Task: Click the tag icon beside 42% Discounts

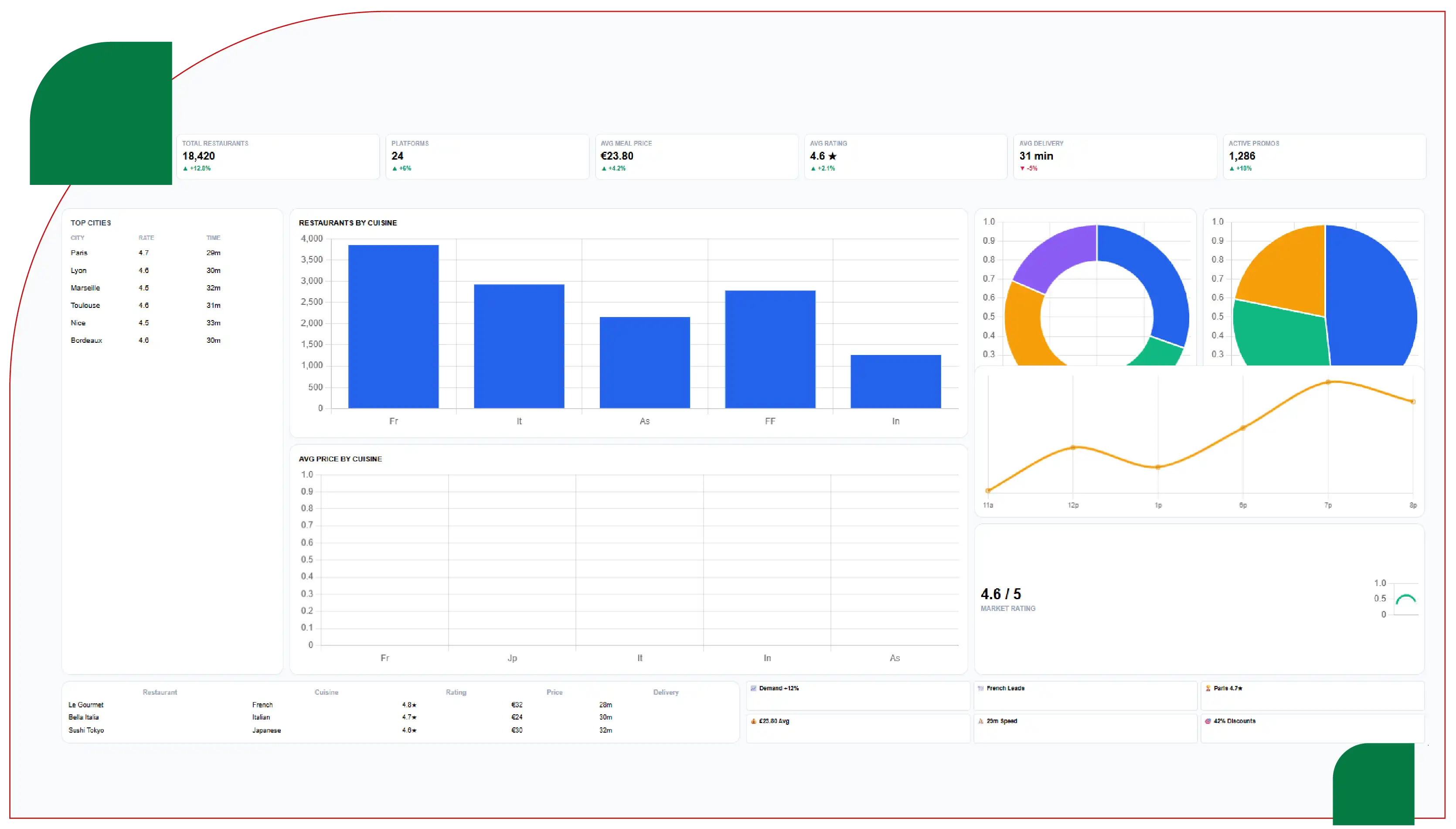Action: click(x=1208, y=721)
